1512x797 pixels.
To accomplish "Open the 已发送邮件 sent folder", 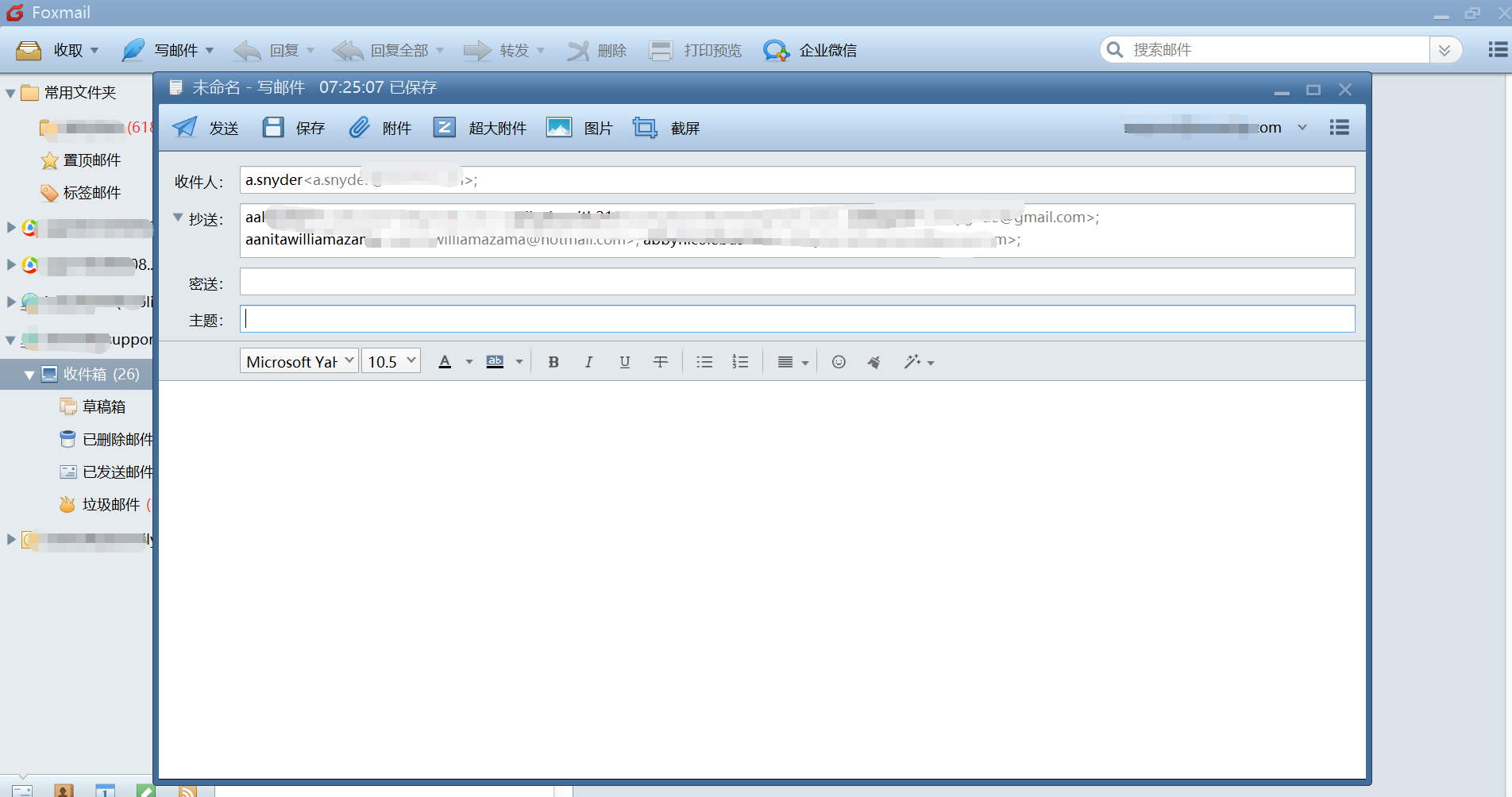I will (117, 472).
